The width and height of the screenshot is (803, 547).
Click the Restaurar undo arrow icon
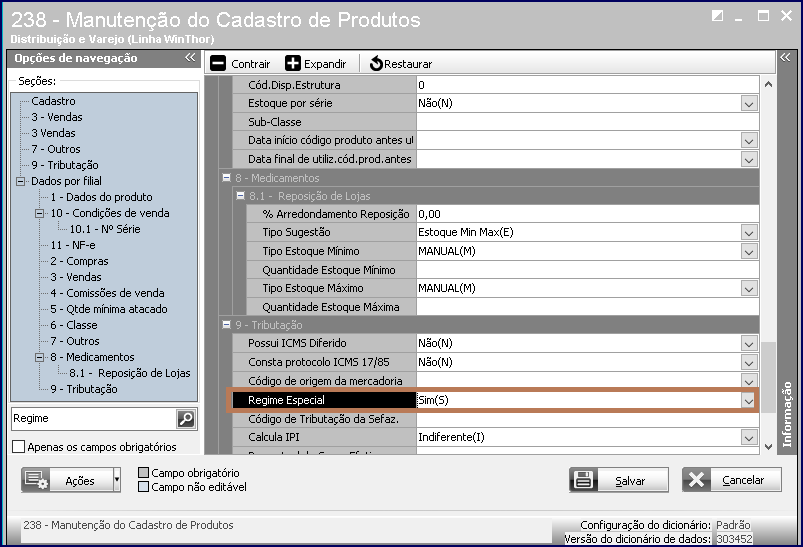pyautogui.click(x=376, y=64)
